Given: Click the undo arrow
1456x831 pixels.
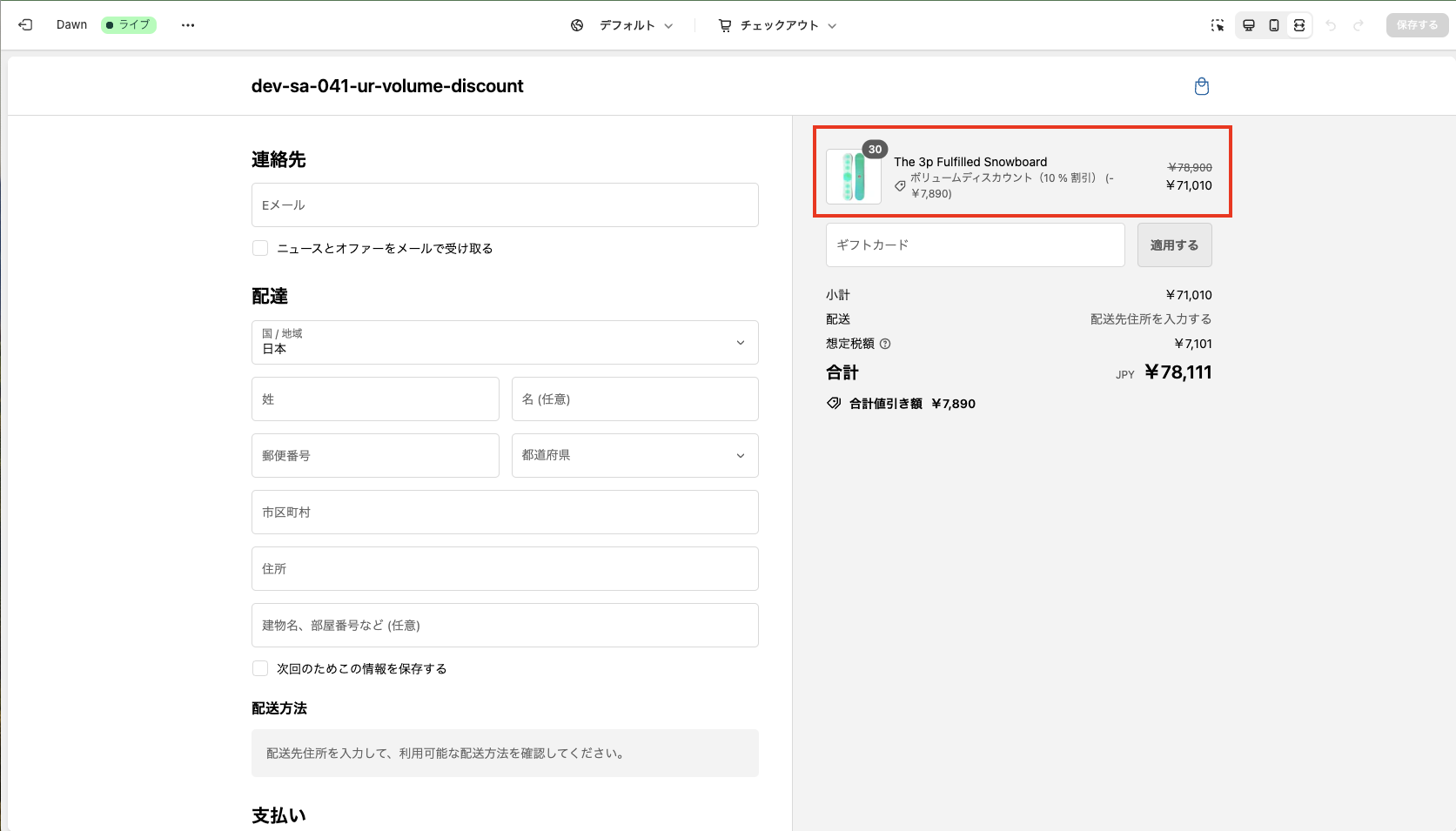Looking at the screenshot, I should pos(1332,25).
